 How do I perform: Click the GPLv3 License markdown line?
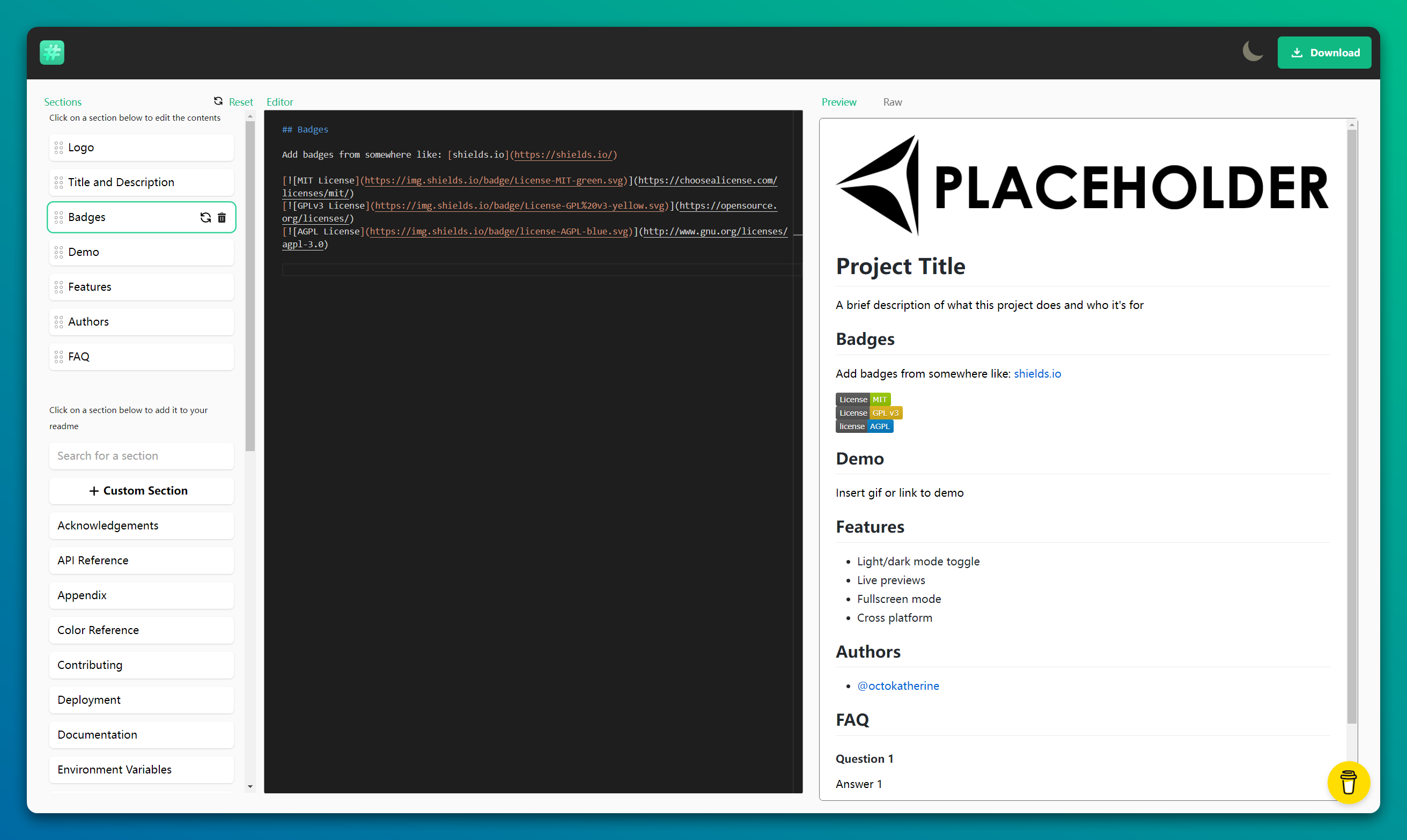(530, 212)
